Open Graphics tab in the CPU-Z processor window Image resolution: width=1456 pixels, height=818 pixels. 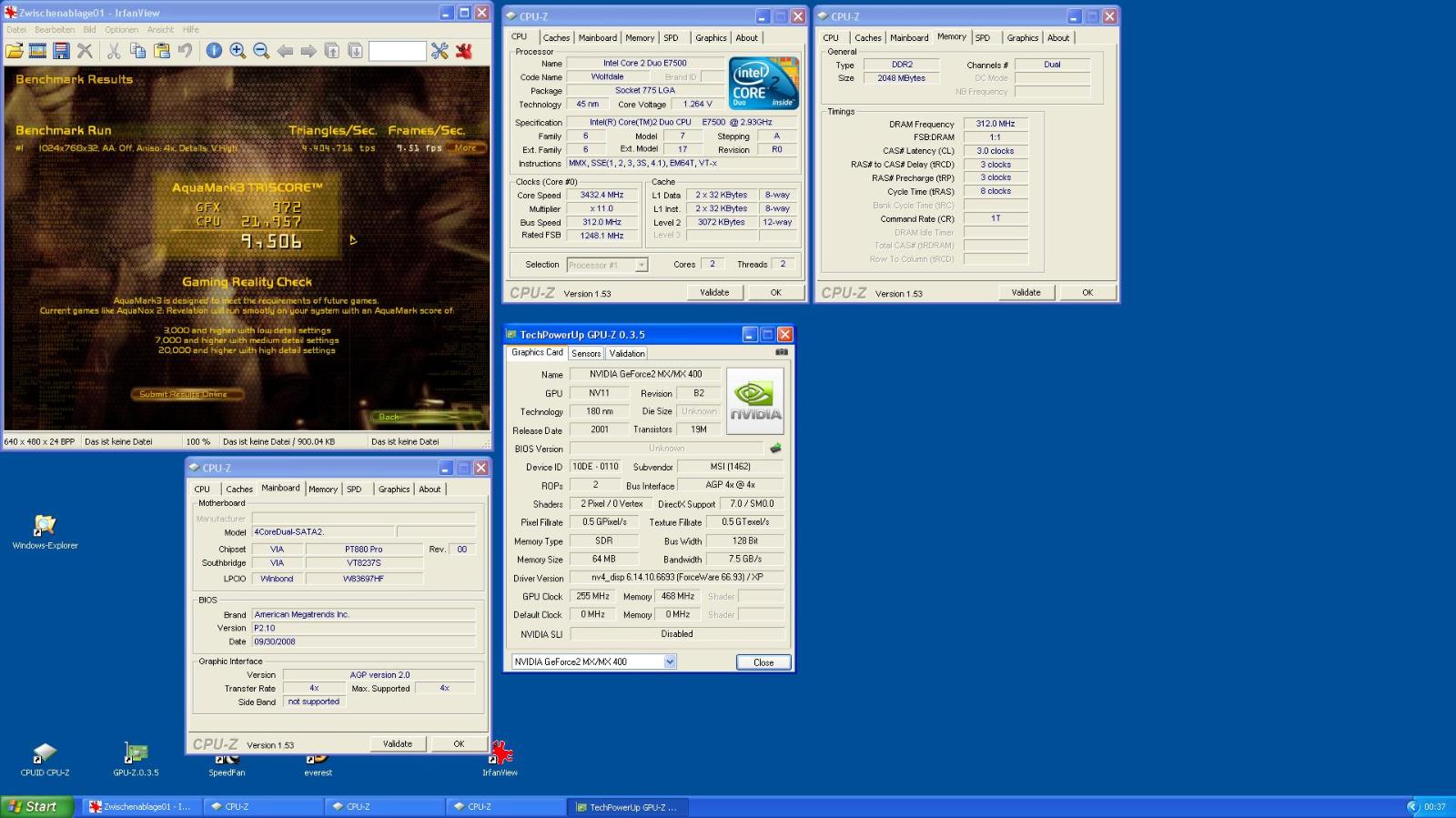pyautogui.click(x=711, y=37)
